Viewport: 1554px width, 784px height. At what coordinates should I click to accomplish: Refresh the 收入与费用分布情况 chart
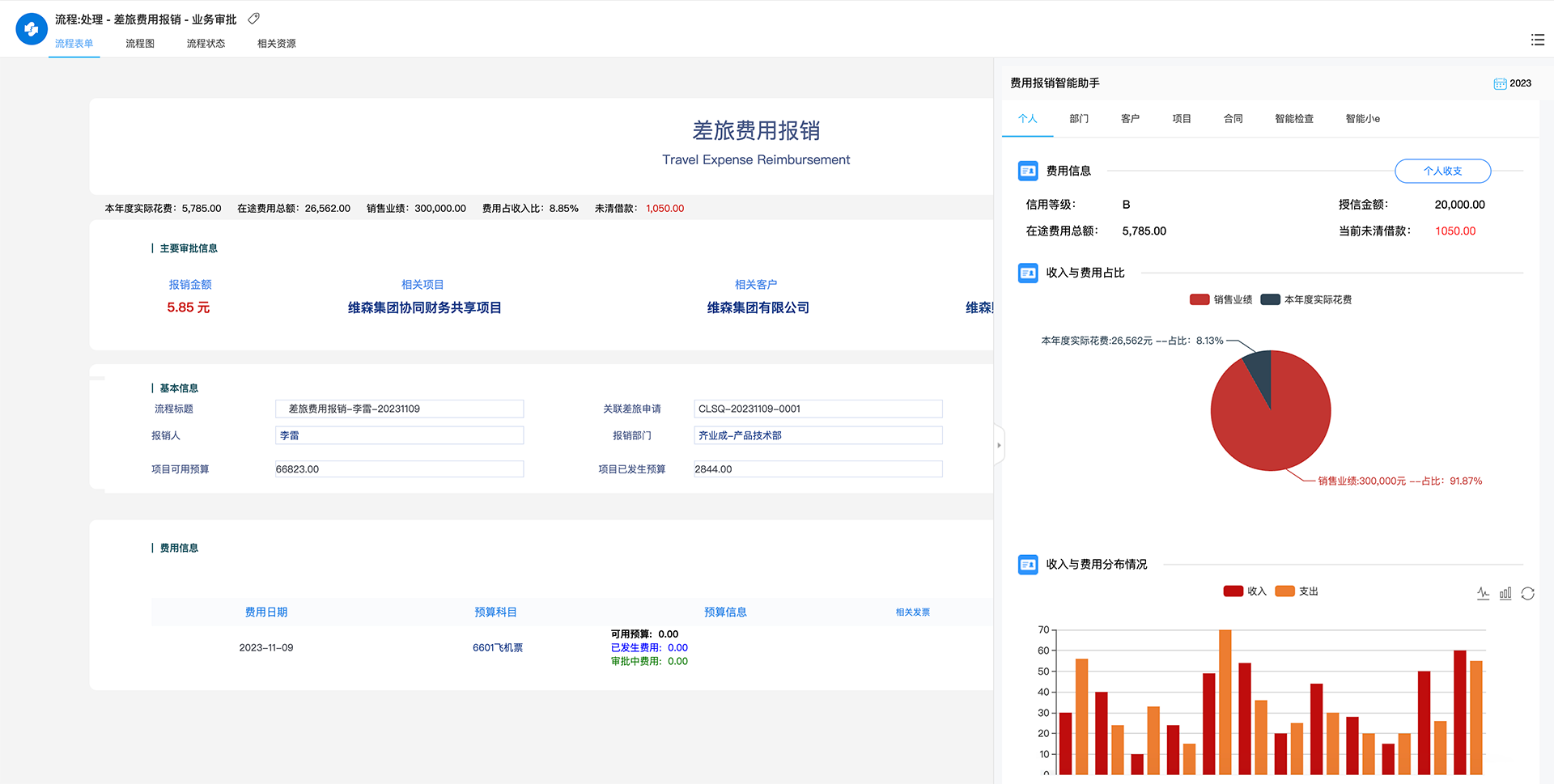(1528, 593)
